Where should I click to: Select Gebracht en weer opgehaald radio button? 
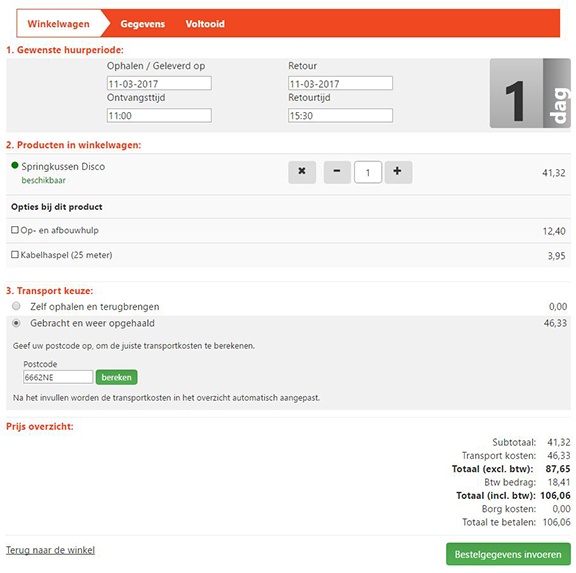coord(16,323)
